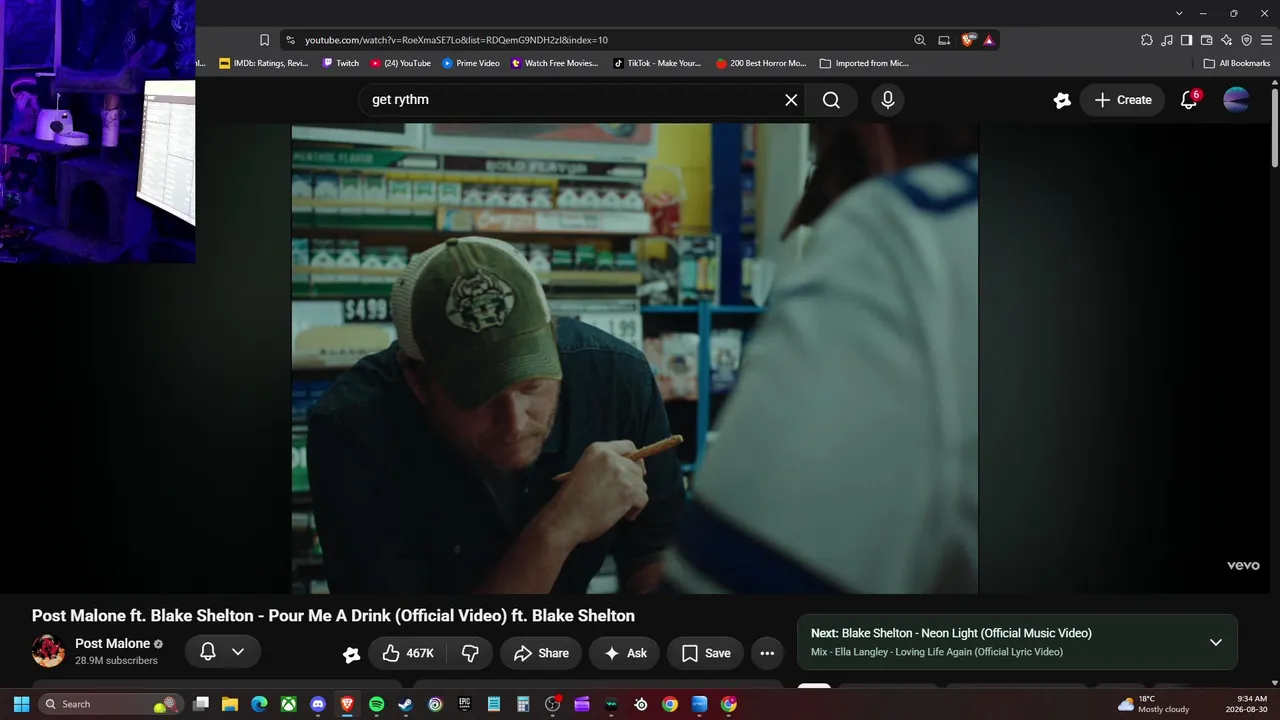Open the Extensions puzzle icon
This screenshot has height=720, width=1280.
1147,40
